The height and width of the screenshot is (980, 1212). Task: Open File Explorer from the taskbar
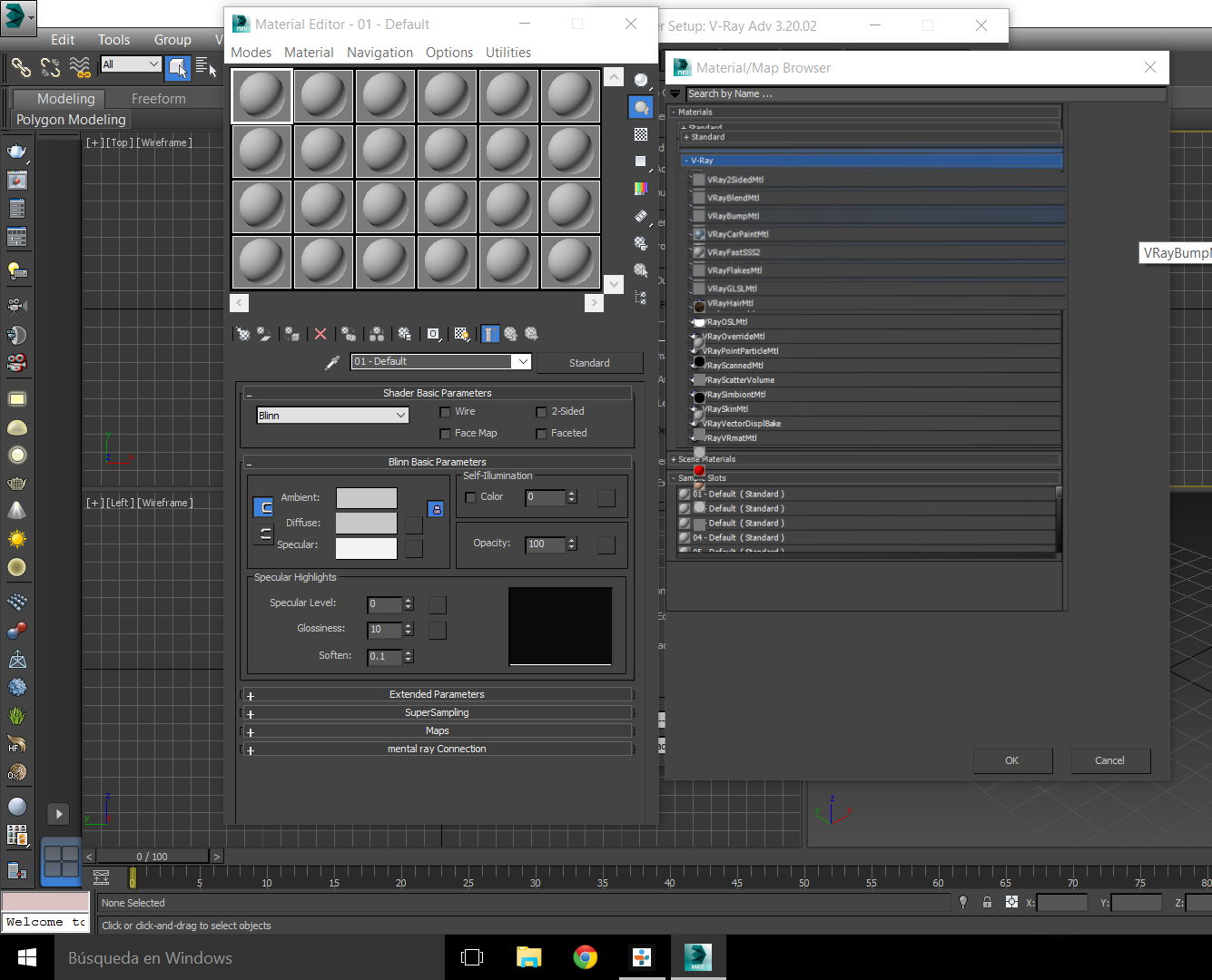pos(528,957)
